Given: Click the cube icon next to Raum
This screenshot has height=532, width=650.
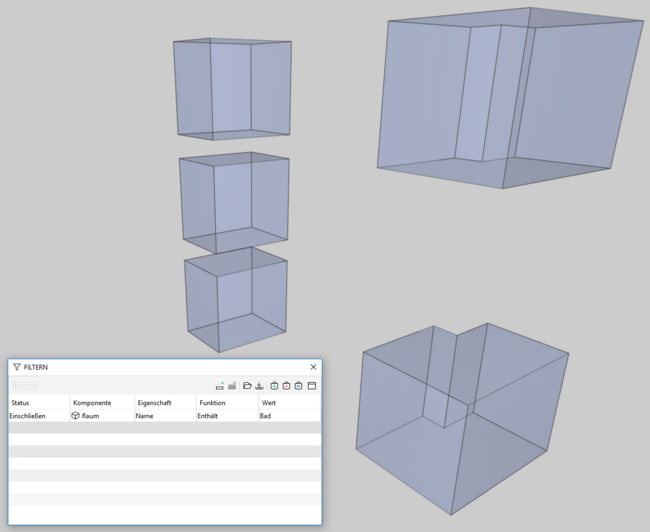Looking at the screenshot, I should tap(75, 415).
